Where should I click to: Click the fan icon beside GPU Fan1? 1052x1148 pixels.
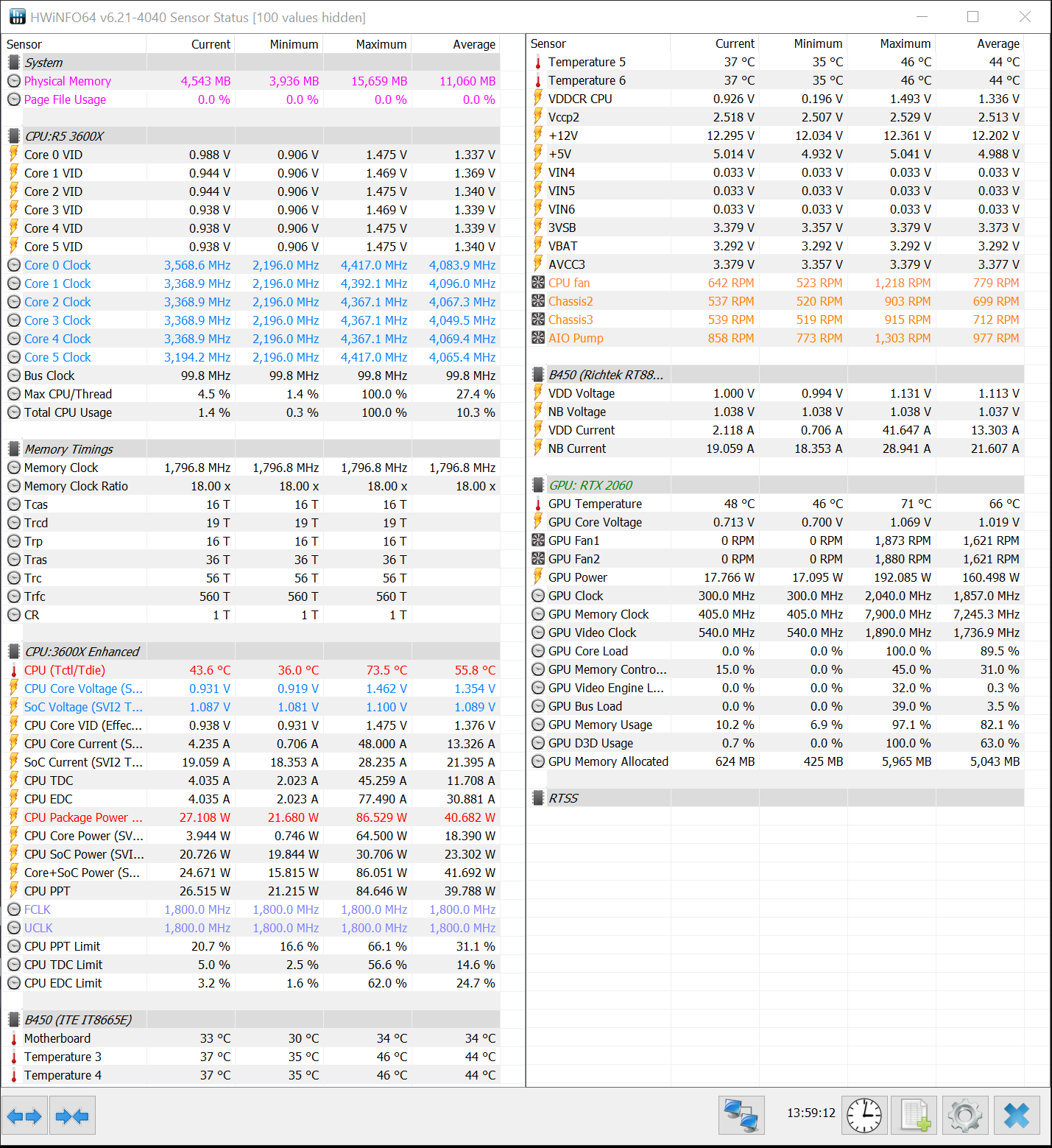[538, 540]
